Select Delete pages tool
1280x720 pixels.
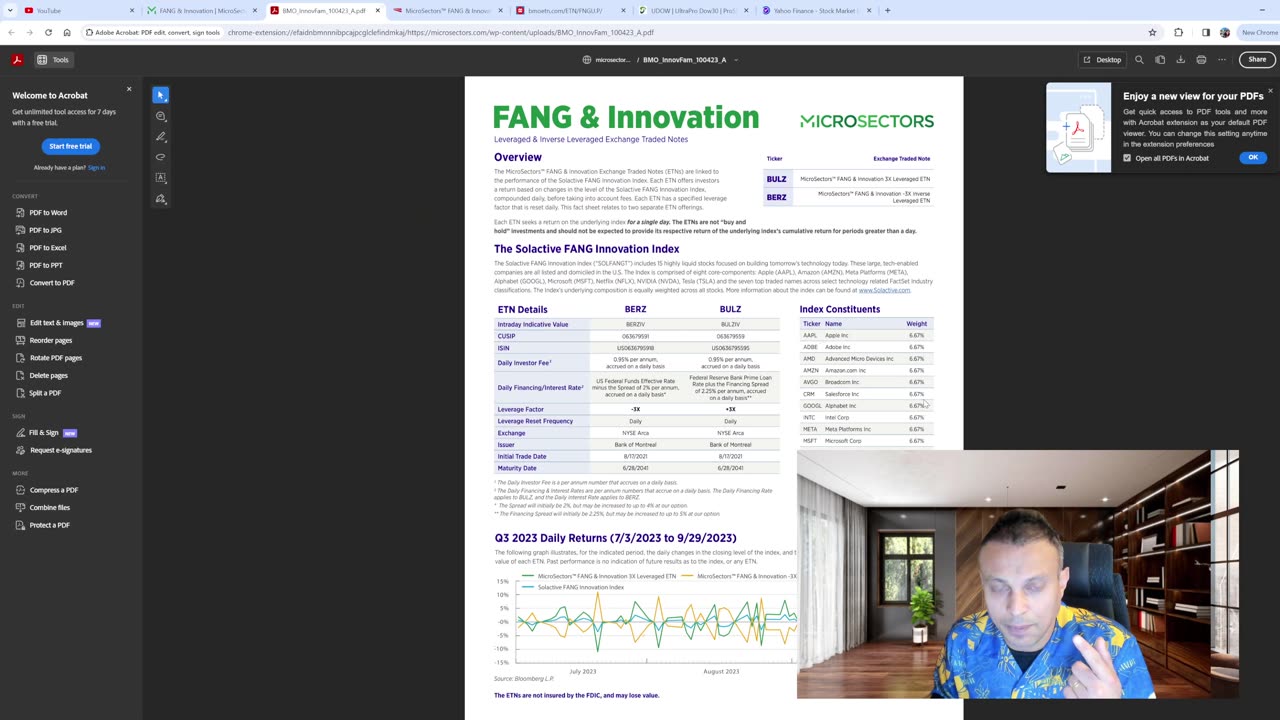point(48,375)
